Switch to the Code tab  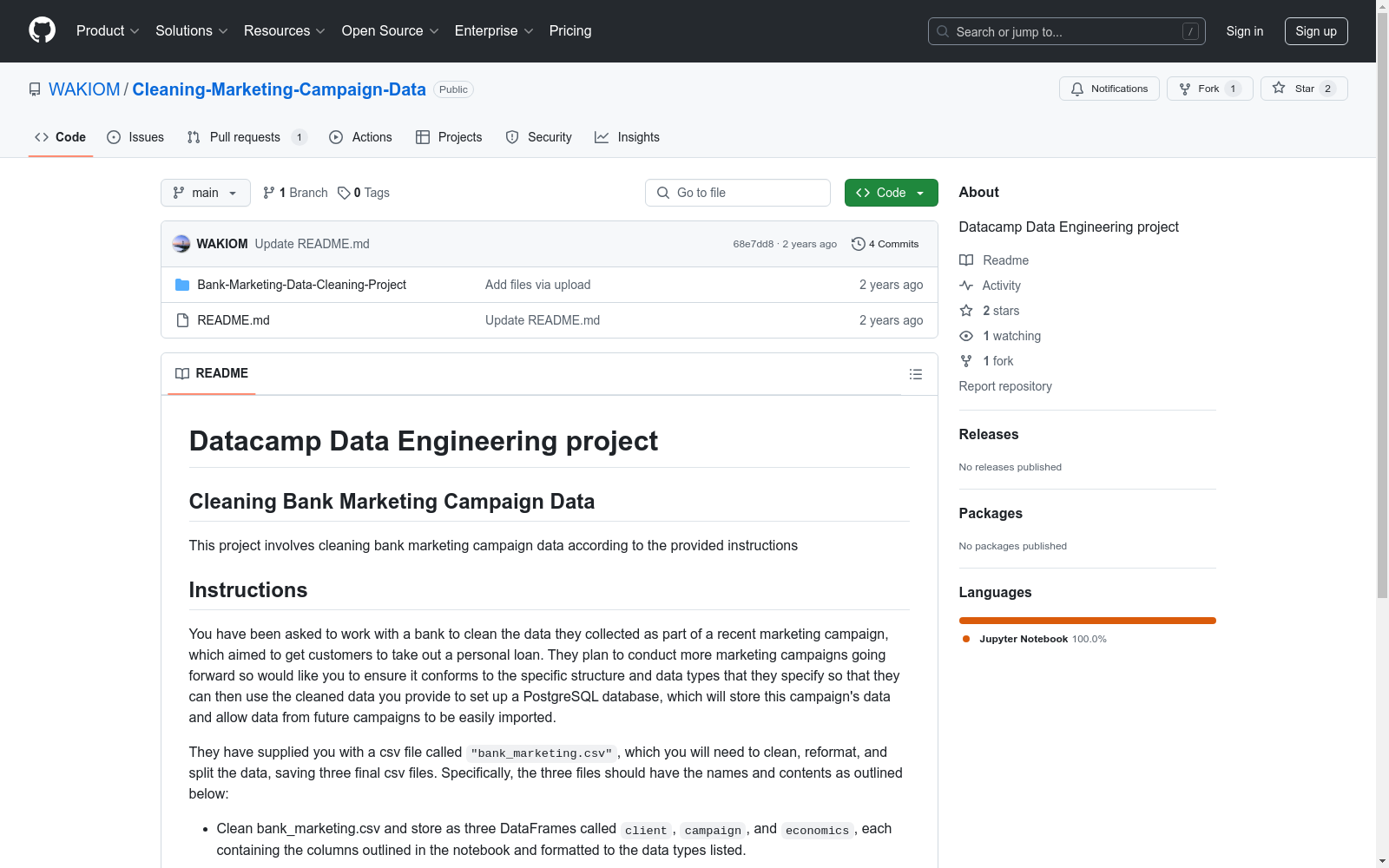61,137
